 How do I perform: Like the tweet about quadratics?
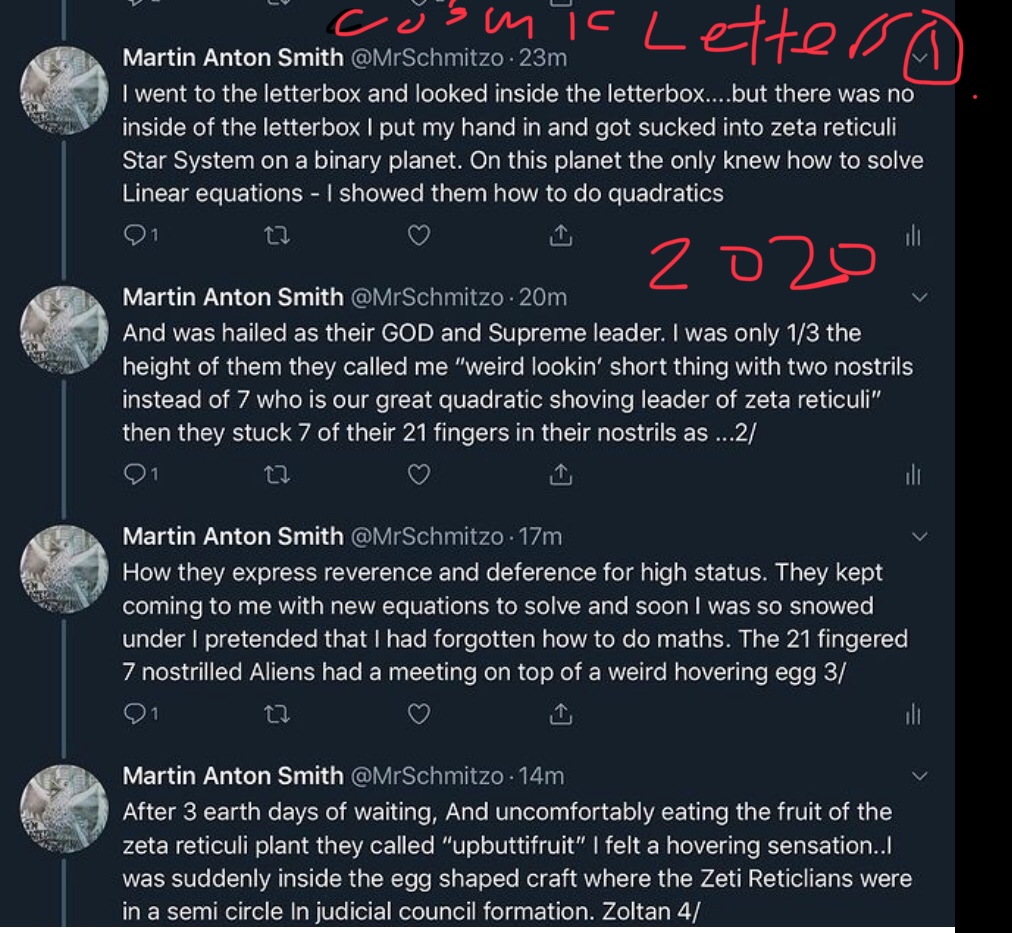(419, 236)
